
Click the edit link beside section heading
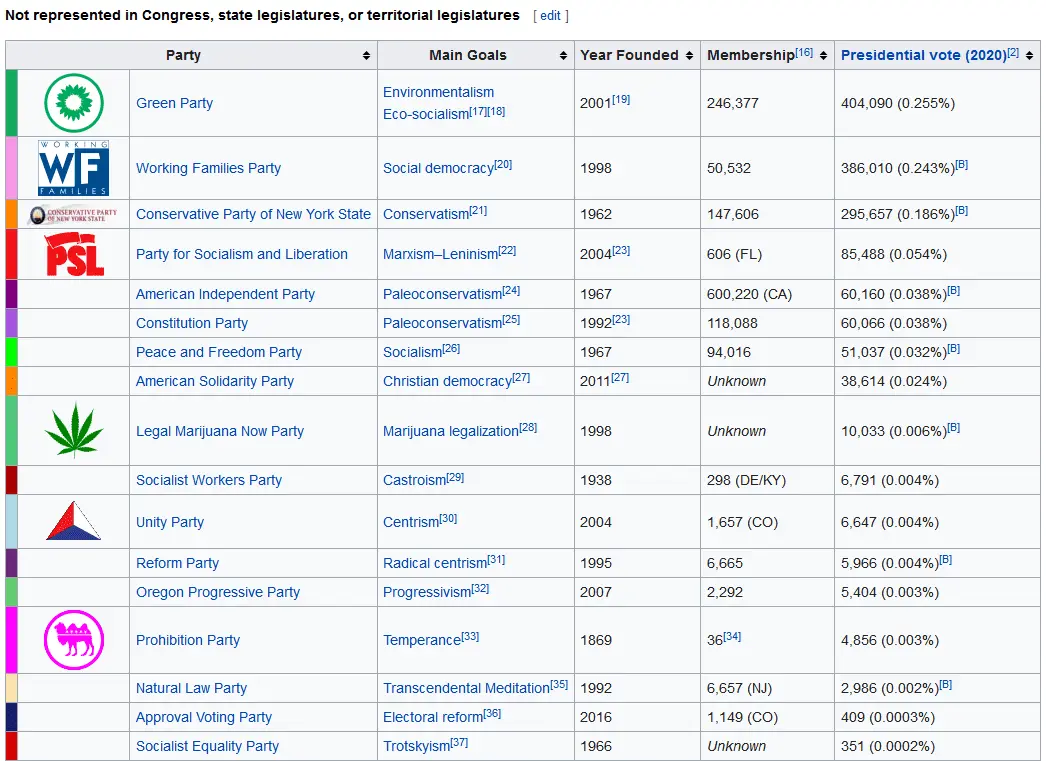(551, 16)
